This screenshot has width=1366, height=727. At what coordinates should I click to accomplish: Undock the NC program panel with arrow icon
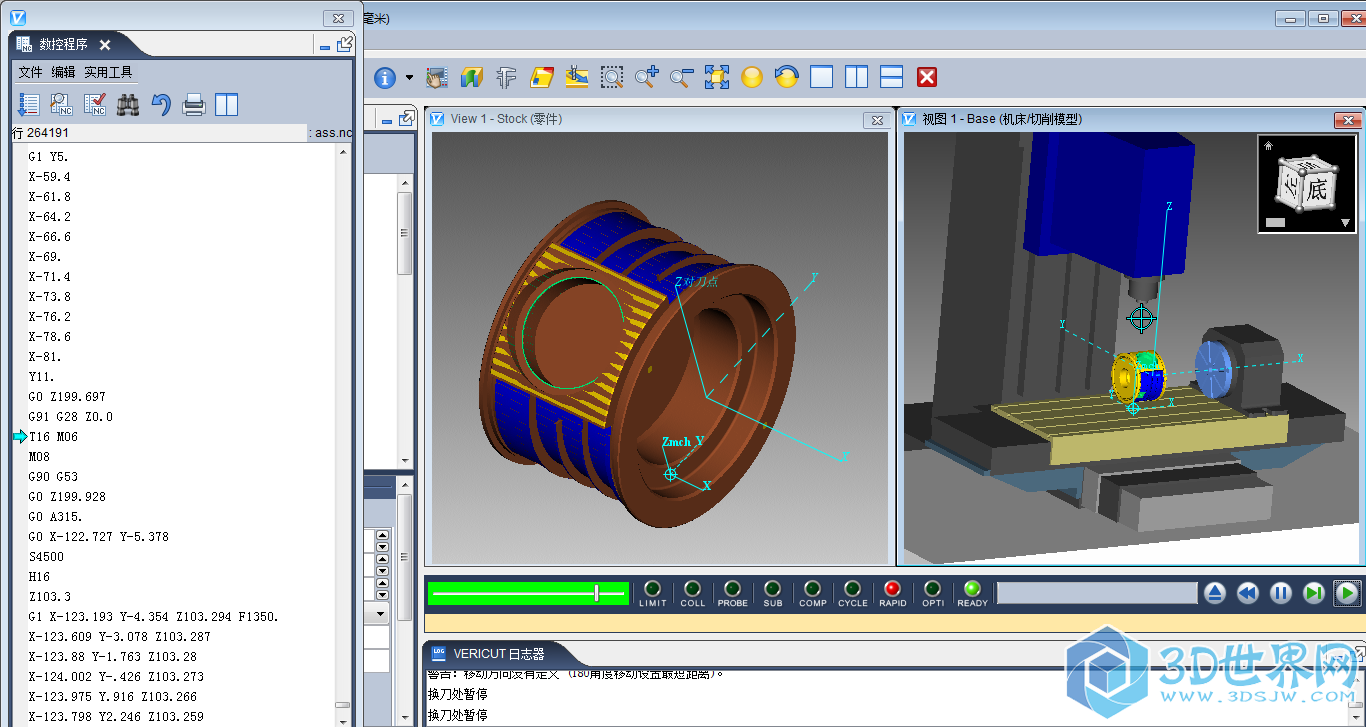pyautogui.click(x=345, y=44)
